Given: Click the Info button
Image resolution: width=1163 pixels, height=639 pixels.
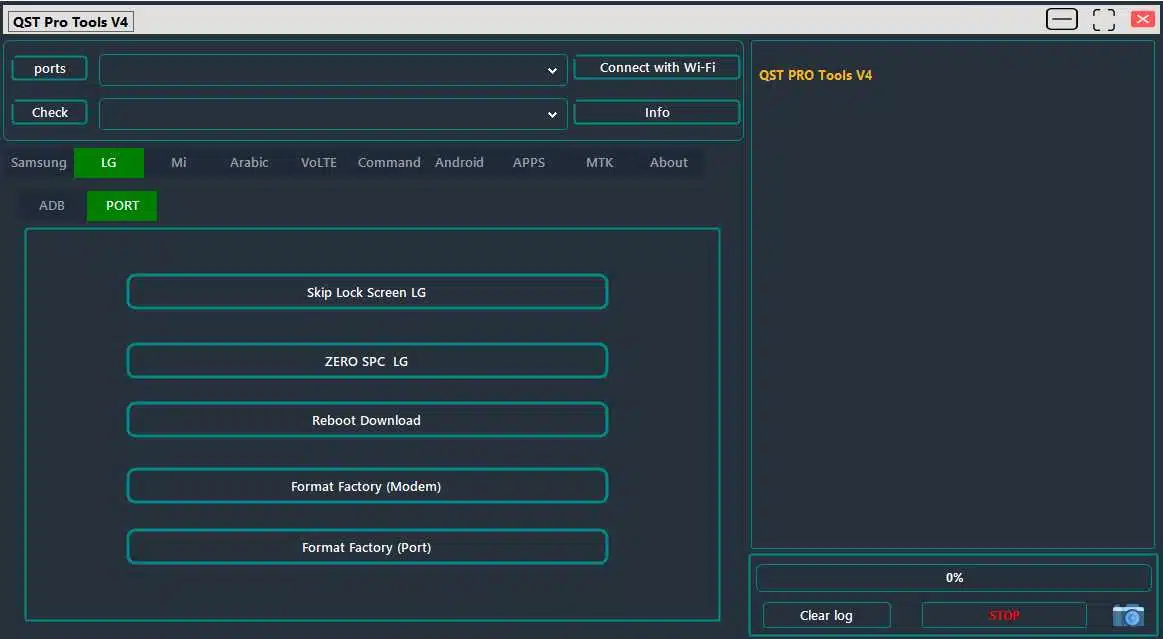Looking at the screenshot, I should click(x=657, y=112).
